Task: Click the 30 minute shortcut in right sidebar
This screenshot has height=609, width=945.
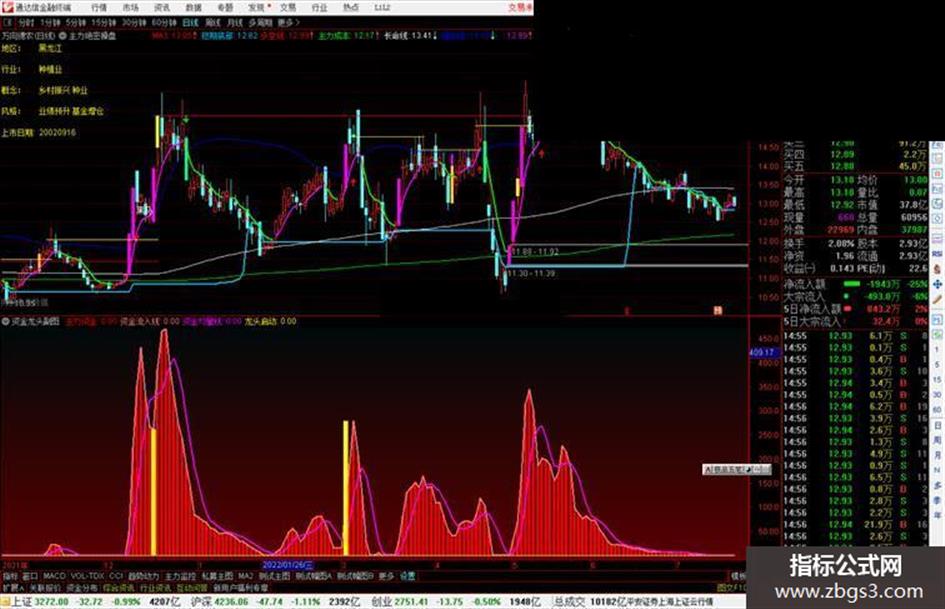Action: coord(938,396)
